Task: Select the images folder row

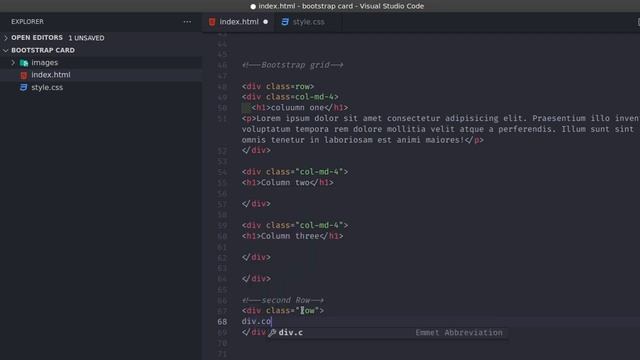Action: tap(101, 63)
